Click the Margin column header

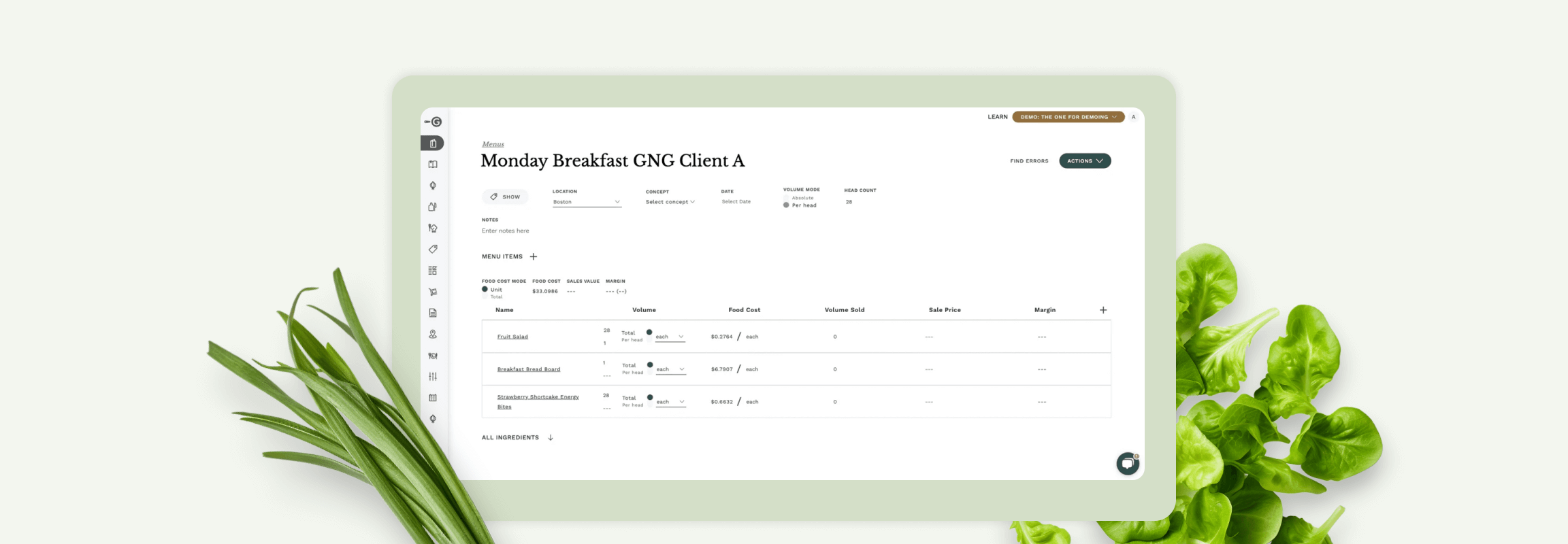point(1045,310)
